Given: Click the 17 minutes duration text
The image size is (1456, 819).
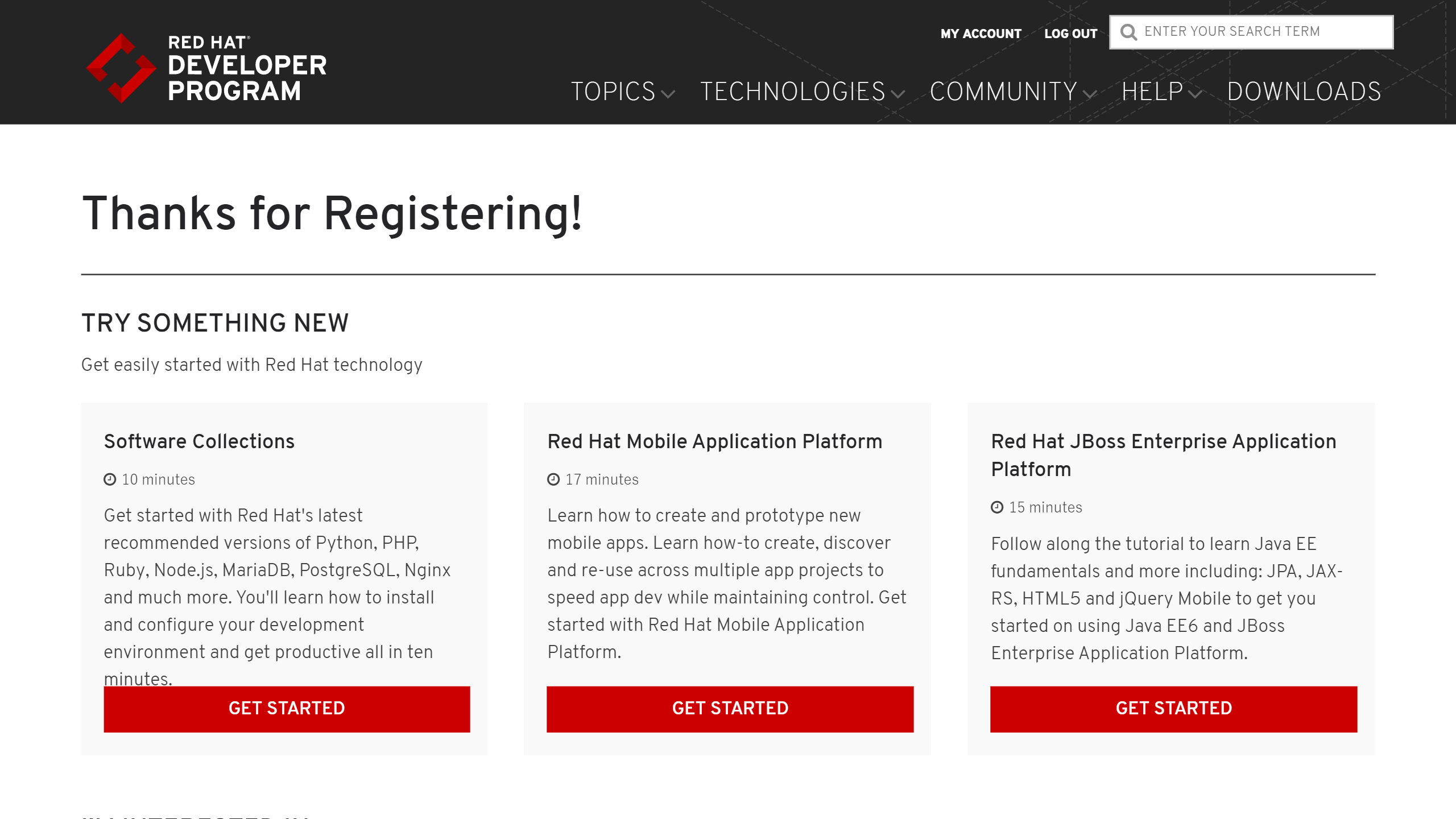Looking at the screenshot, I should [x=602, y=479].
